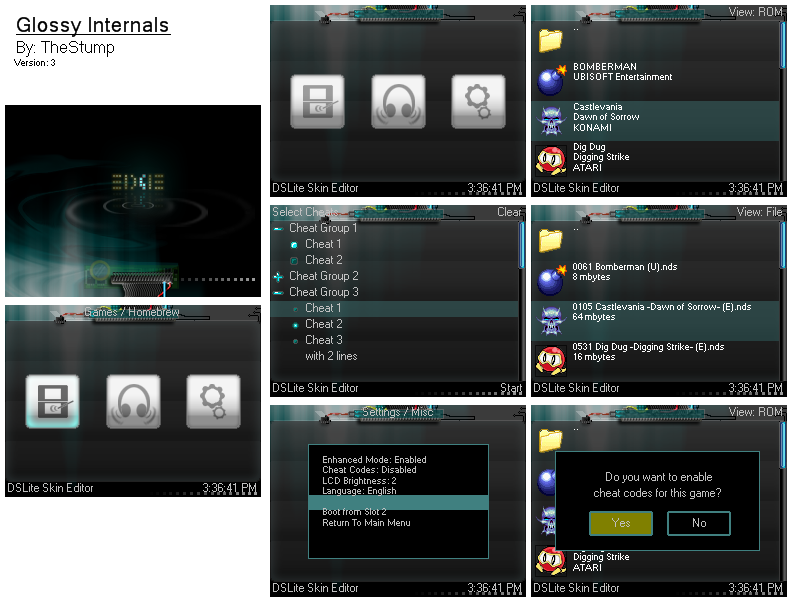Click the '64 mbytes' size under Castlevania file
This screenshot has height=602, width=792.
[x=593, y=317]
